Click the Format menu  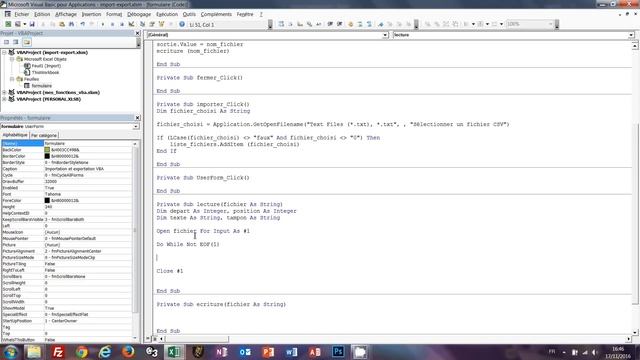coord(114,14)
